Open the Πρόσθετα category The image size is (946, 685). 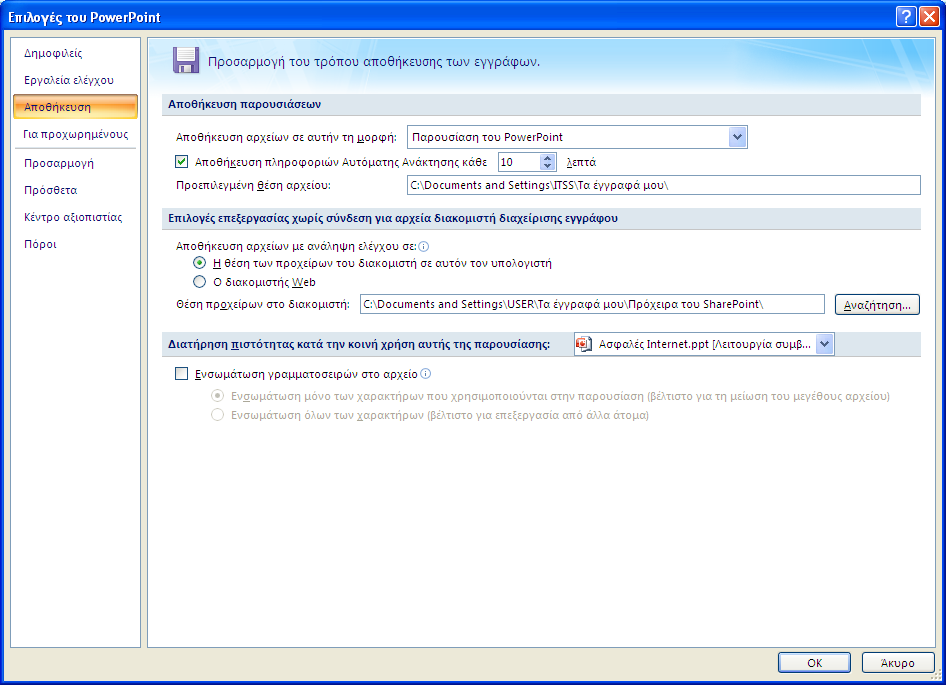point(51,190)
